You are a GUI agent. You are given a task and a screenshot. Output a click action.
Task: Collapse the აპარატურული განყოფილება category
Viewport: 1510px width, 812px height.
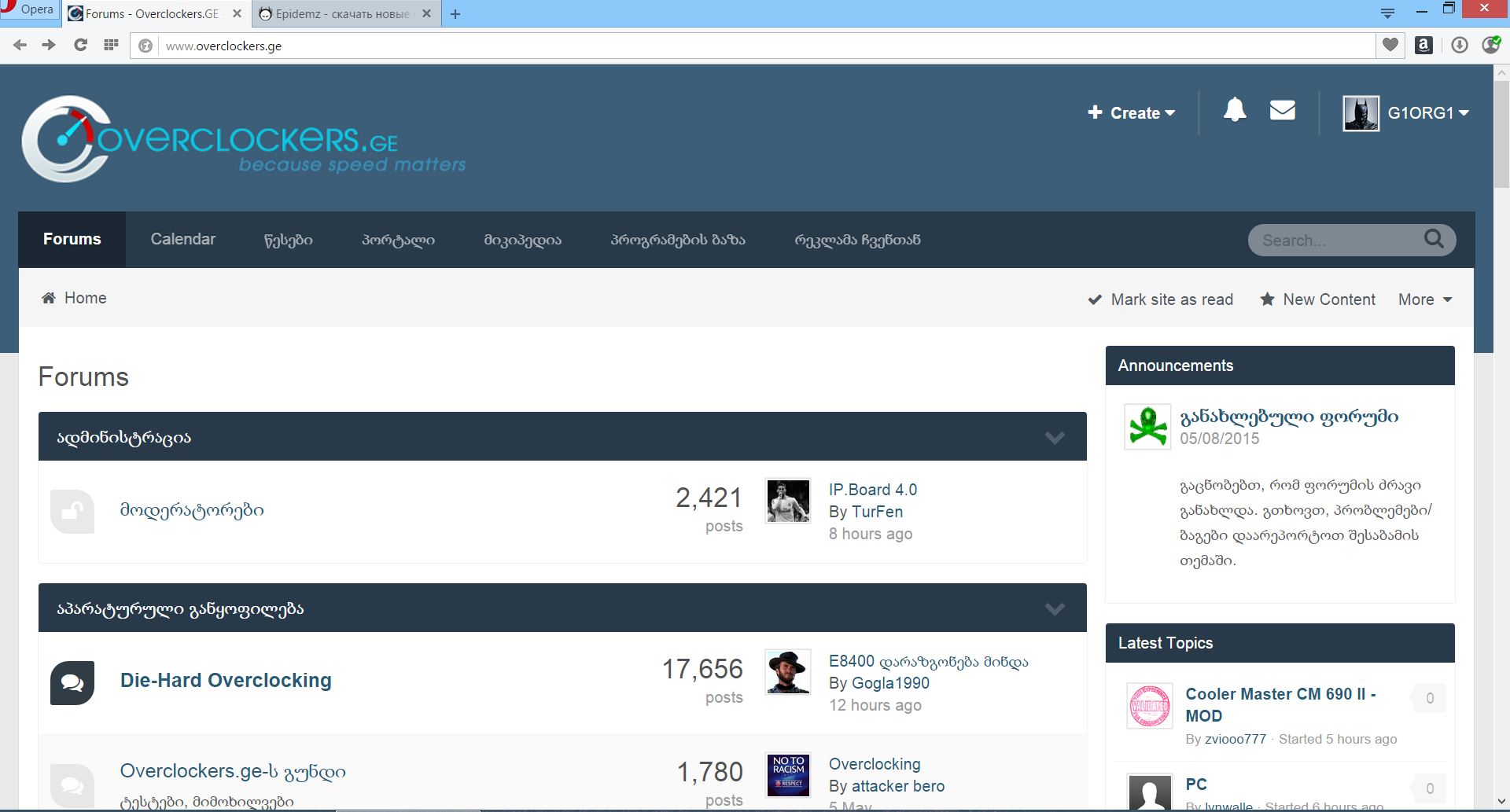coord(1054,608)
